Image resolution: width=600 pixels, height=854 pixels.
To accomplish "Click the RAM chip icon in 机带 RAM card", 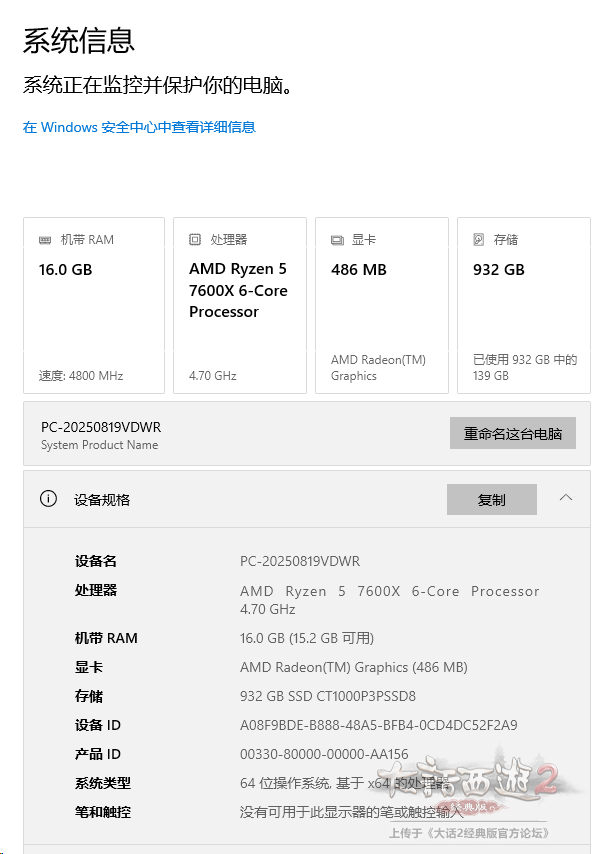I will 45,240.
